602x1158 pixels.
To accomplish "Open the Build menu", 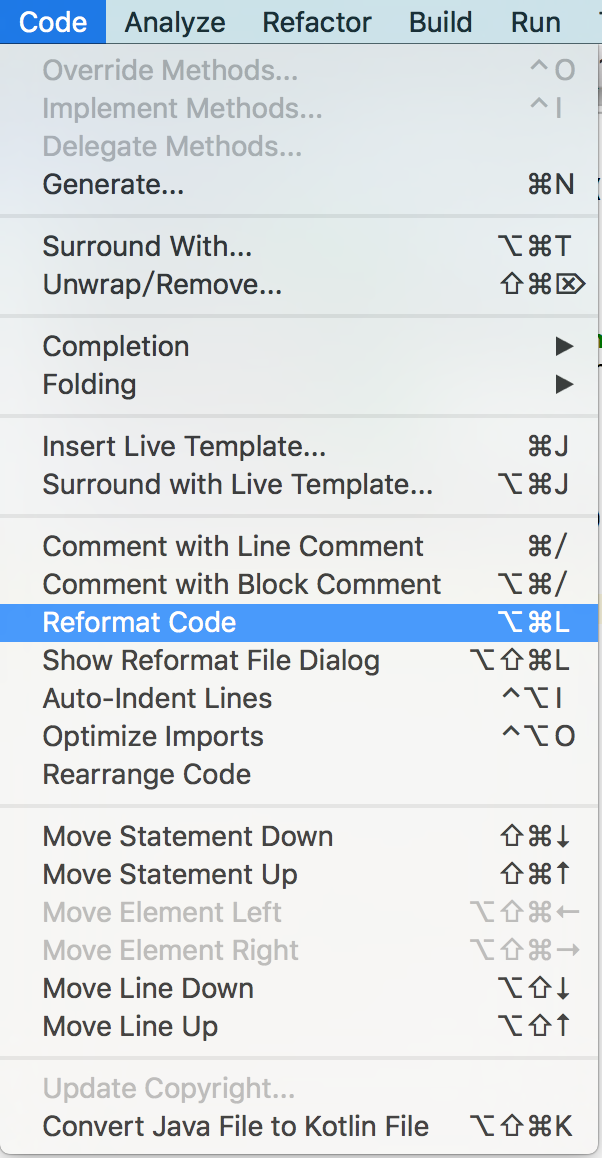I will (x=441, y=22).
